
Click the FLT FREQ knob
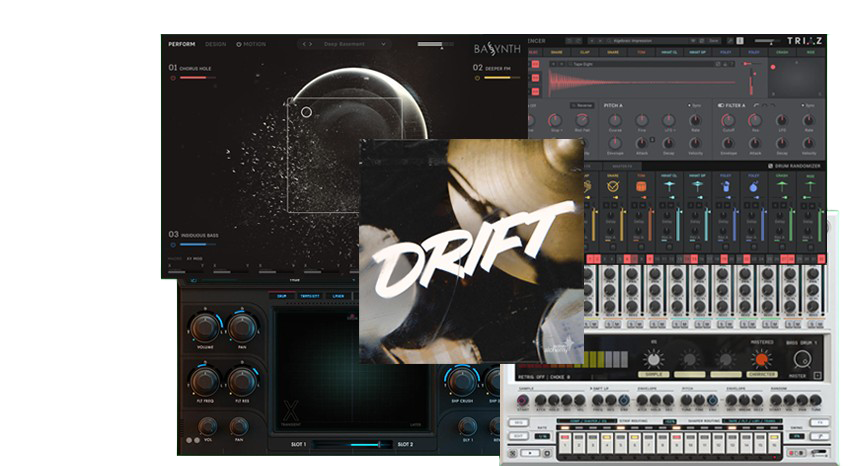tap(204, 381)
